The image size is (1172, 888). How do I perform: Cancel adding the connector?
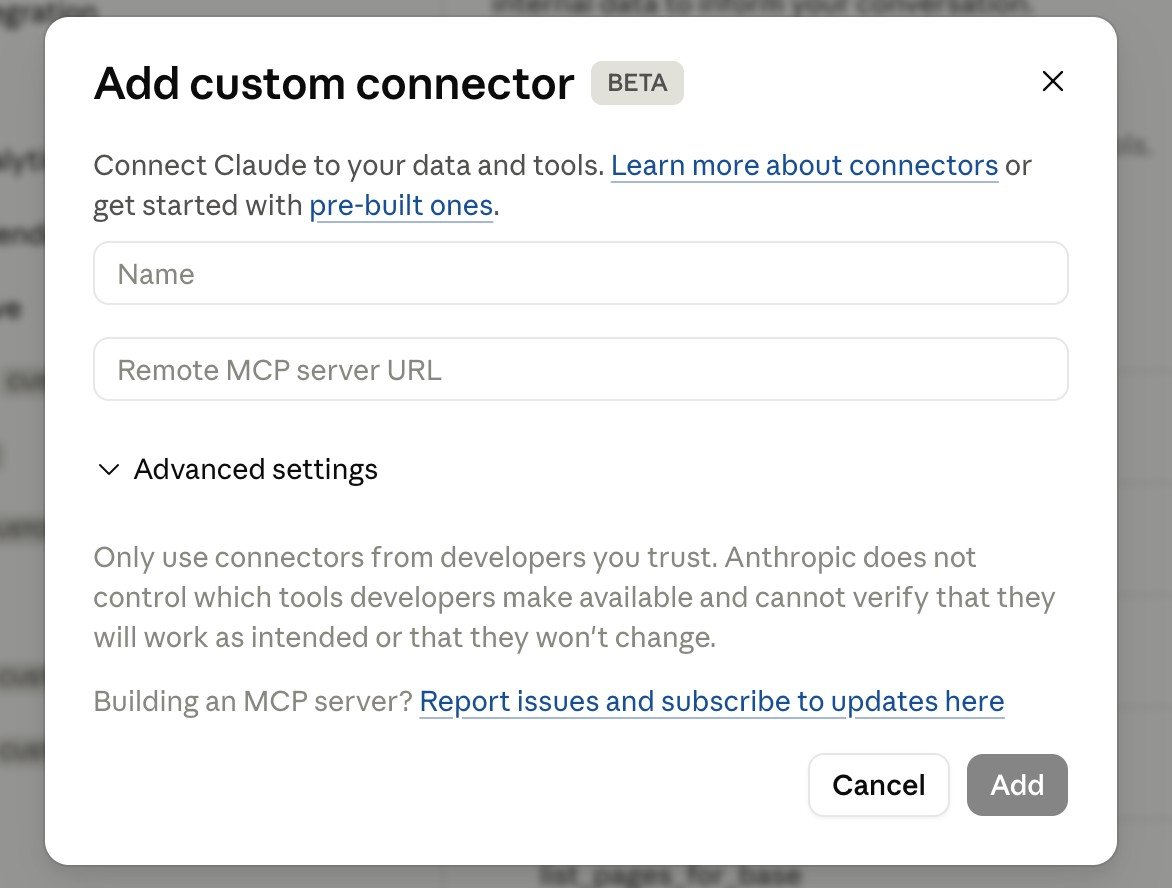tap(878, 785)
